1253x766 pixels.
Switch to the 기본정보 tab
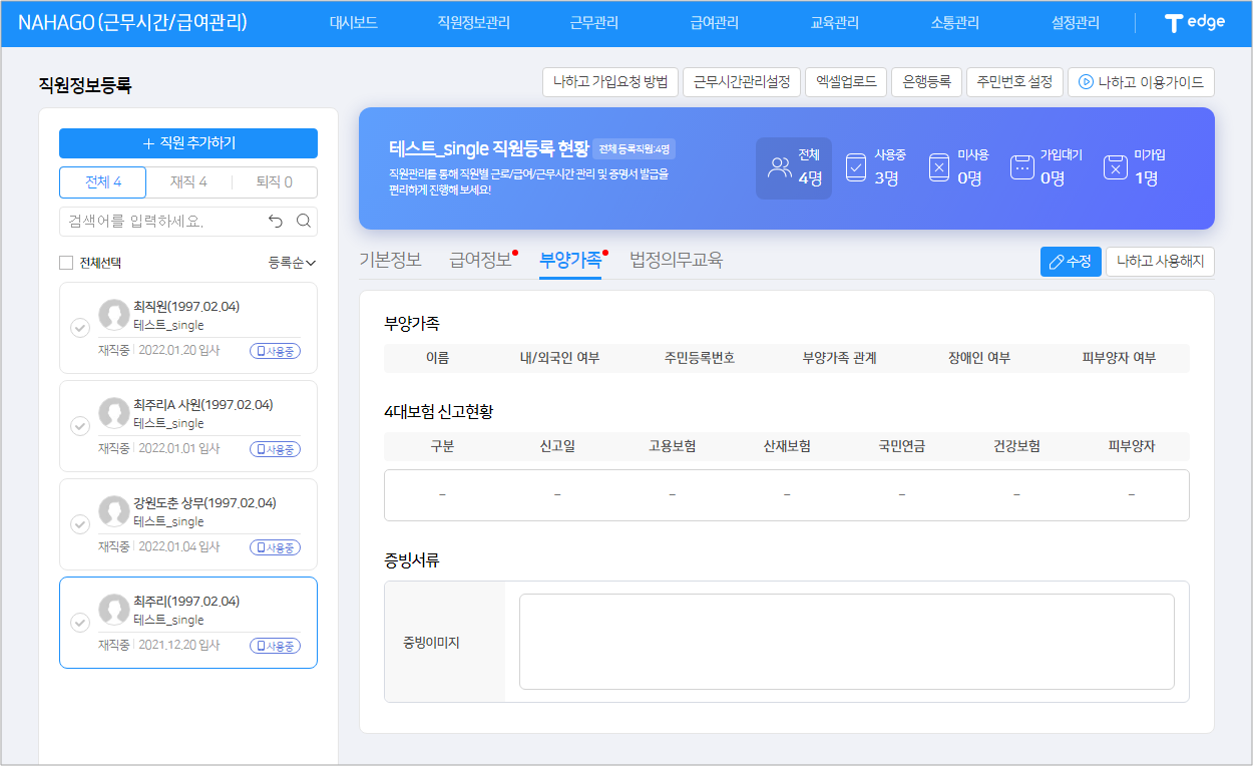point(390,260)
